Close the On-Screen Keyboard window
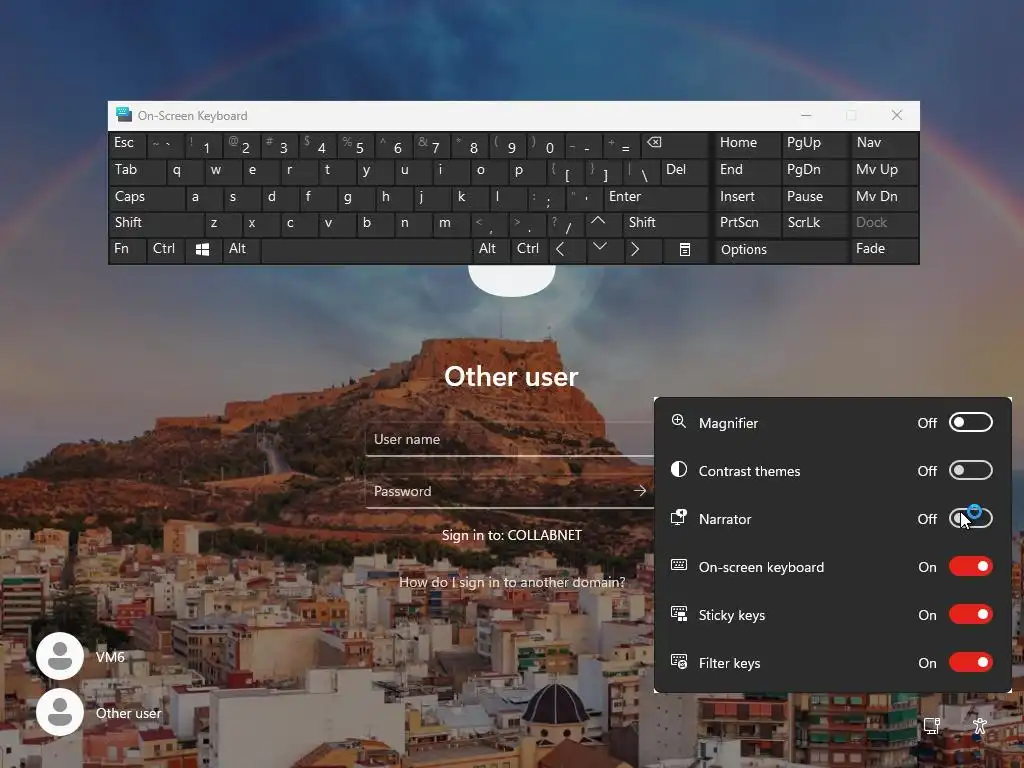 (897, 115)
